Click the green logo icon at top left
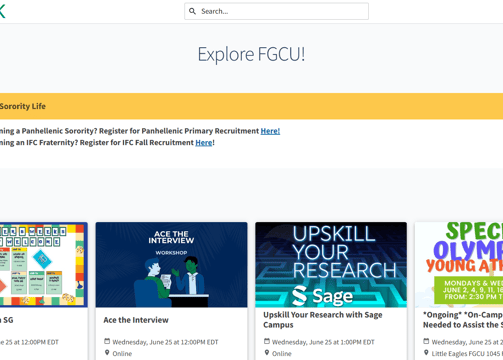This screenshot has width=503, height=360. tap(2, 11)
